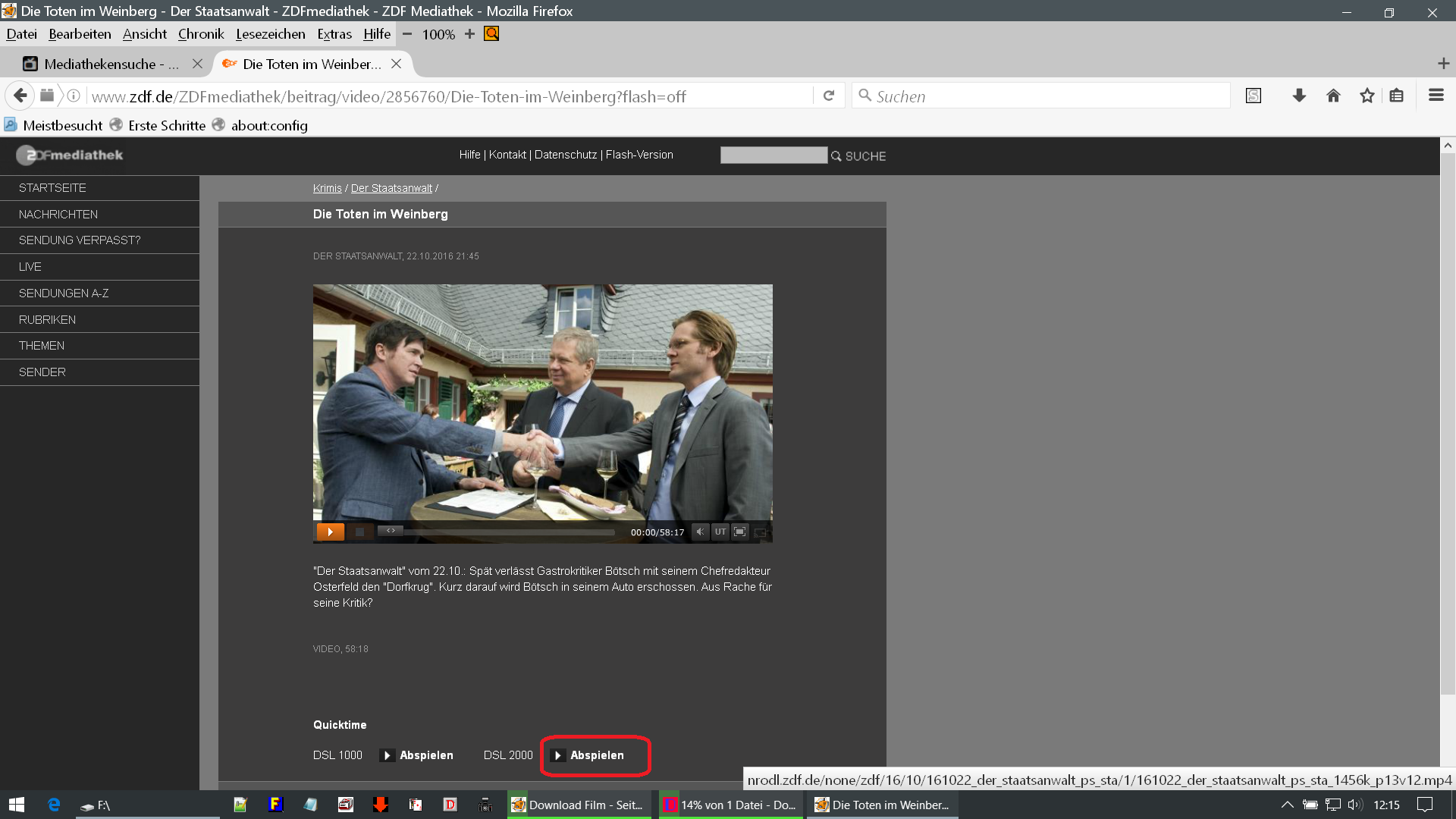
Task: Open the show bookmarks list icon
Action: 1396,96
